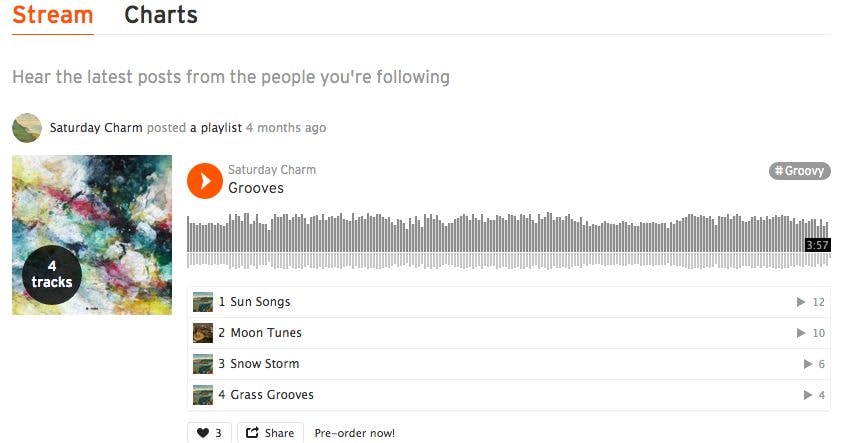Click the Pre-order now! link
Image resolution: width=846 pixels, height=443 pixels.
[355, 433]
